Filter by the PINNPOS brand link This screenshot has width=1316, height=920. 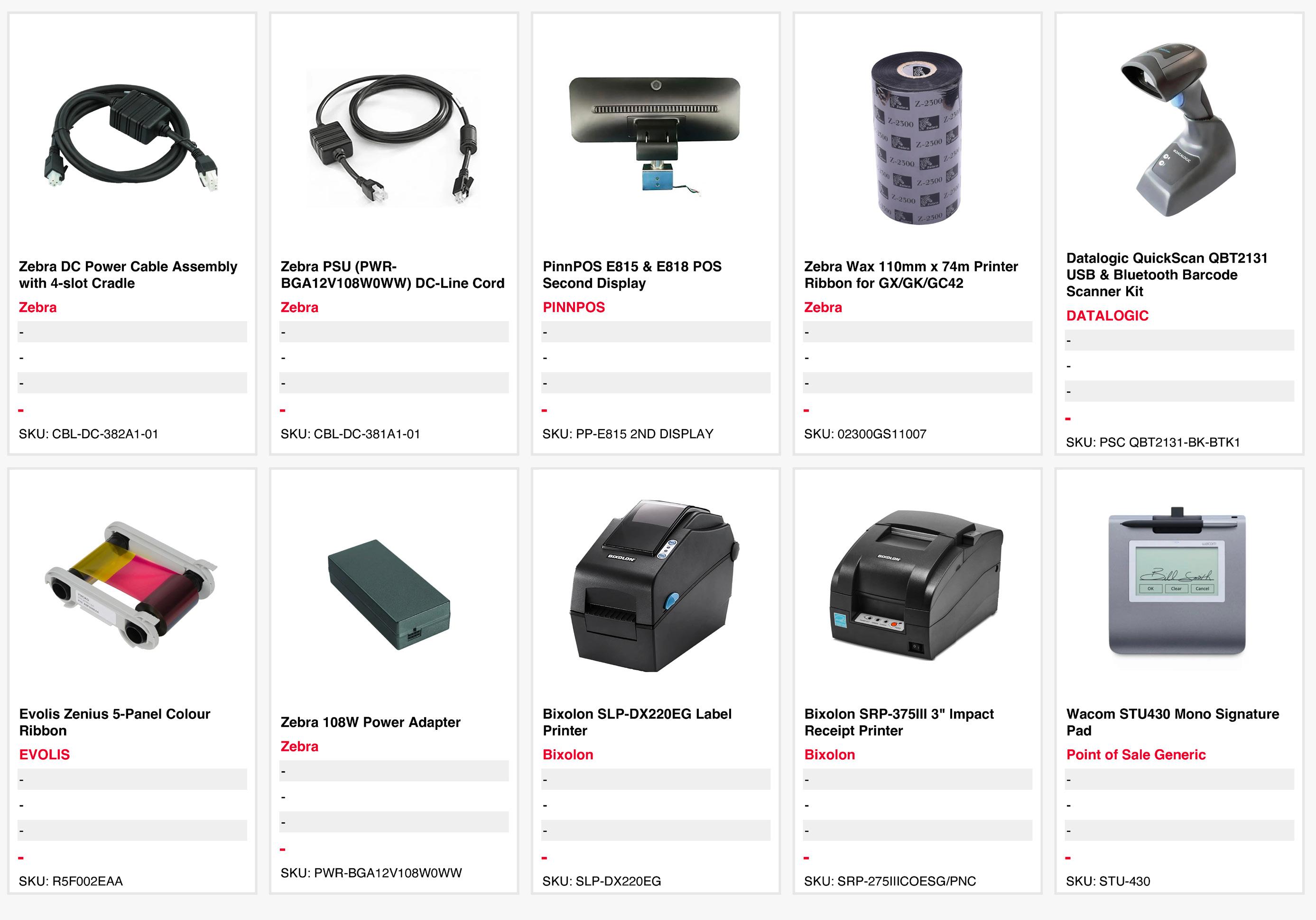click(574, 307)
